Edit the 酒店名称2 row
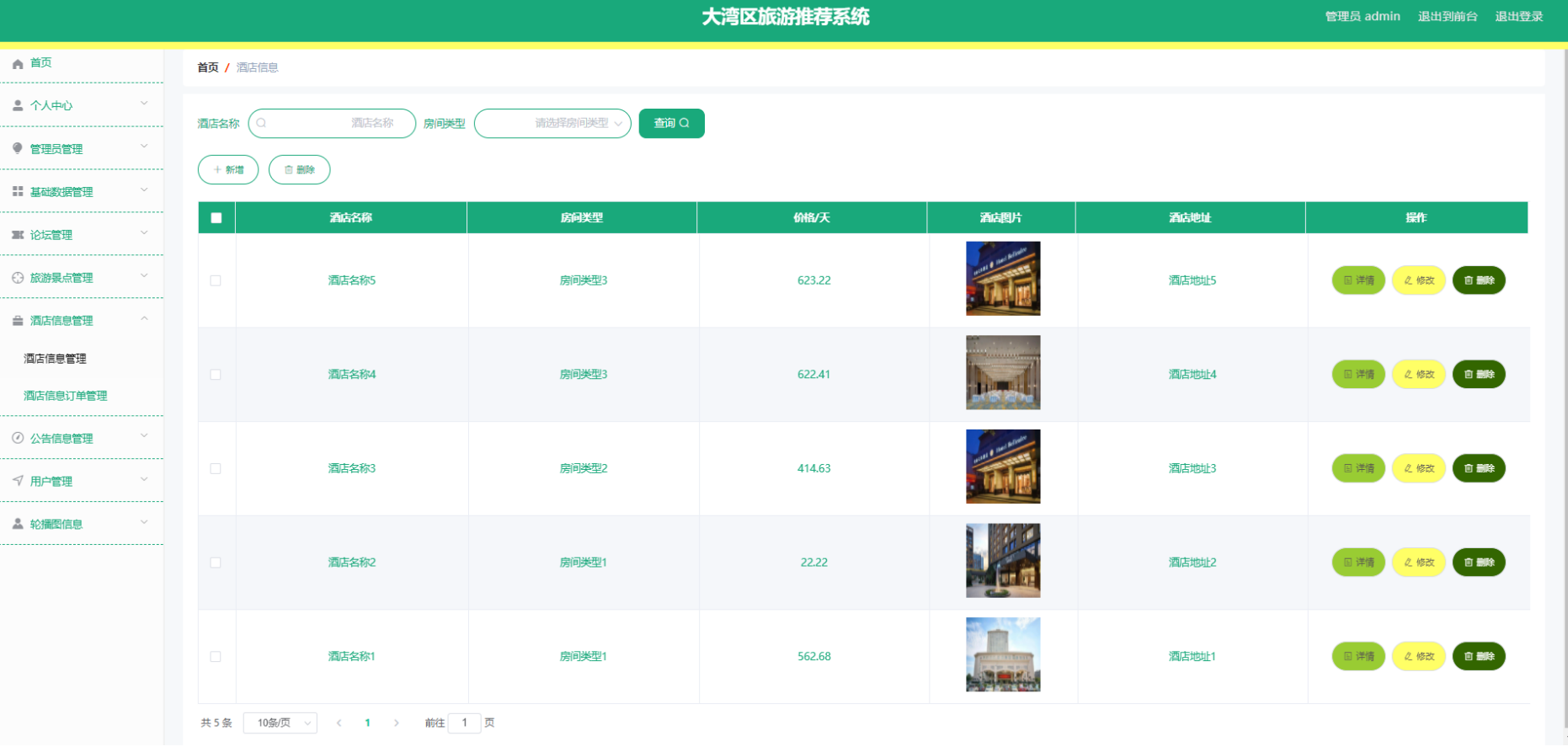The width and height of the screenshot is (1568, 752). (1419, 563)
